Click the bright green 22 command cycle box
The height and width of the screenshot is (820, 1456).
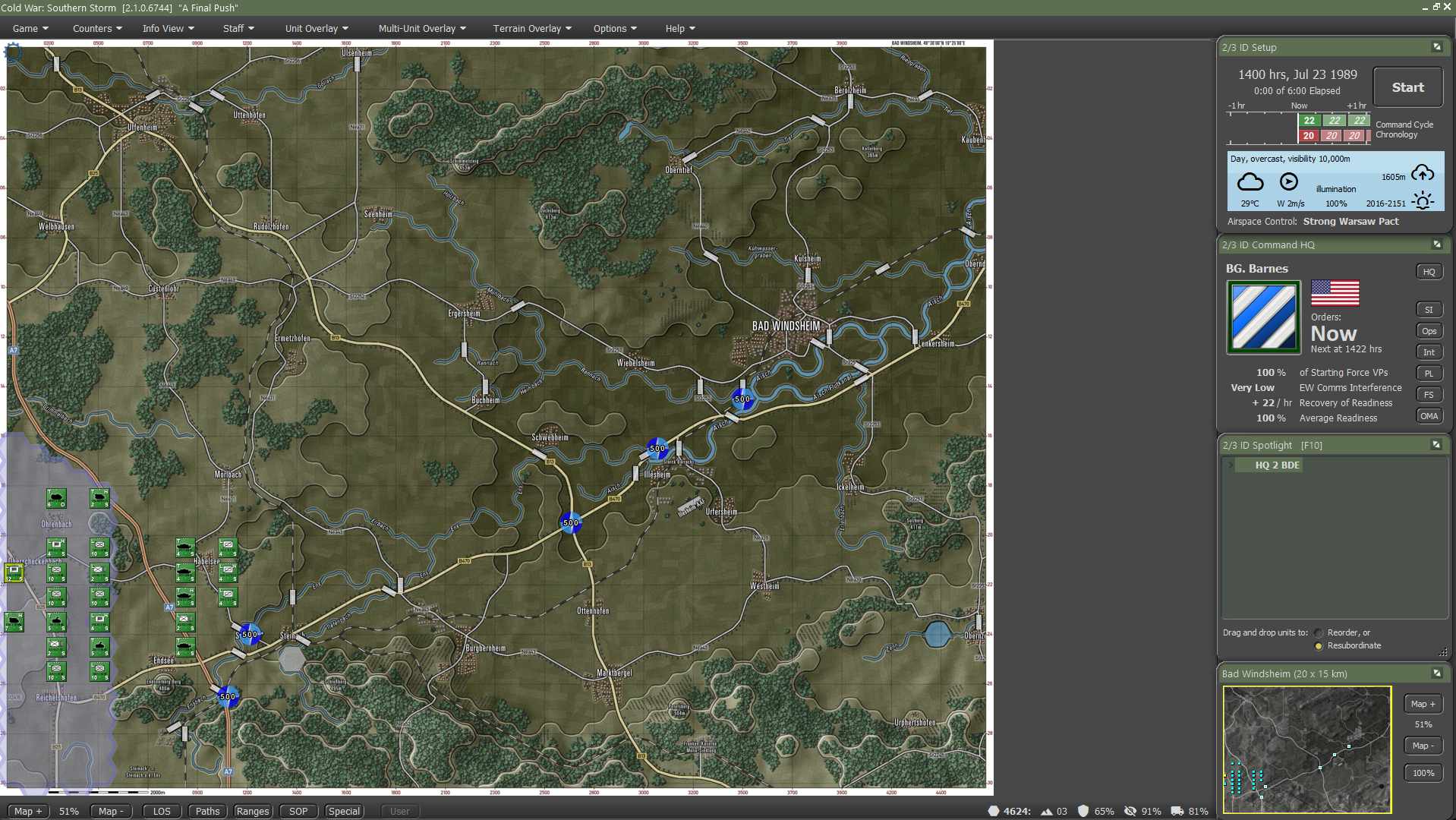click(x=1309, y=121)
